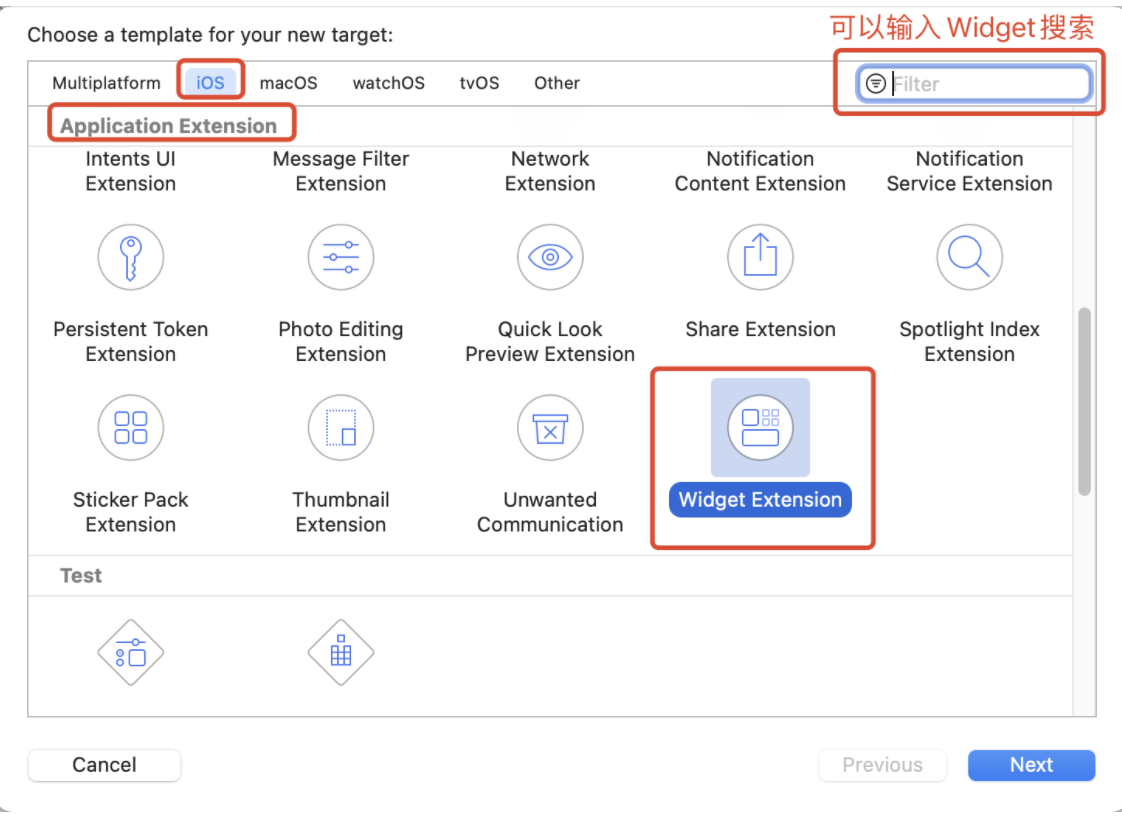Pick the Share Extension upload icon
Screen dimensions: 1122x816
click(760, 258)
